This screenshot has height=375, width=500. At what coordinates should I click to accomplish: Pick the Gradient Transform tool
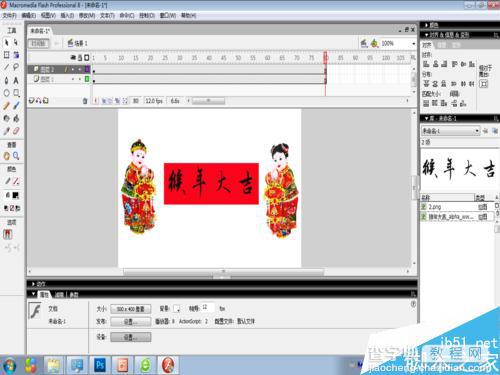(x=16, y=55)
